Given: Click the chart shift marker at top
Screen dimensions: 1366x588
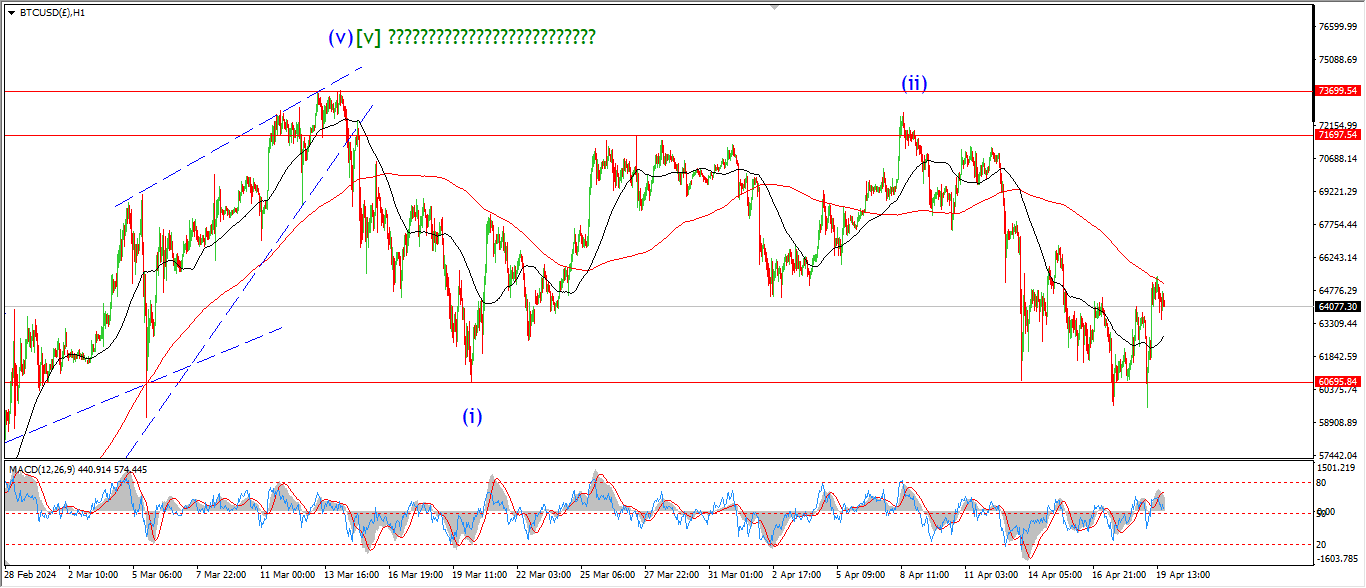Looking at the screenshot, I should click(x=773, y=7).
